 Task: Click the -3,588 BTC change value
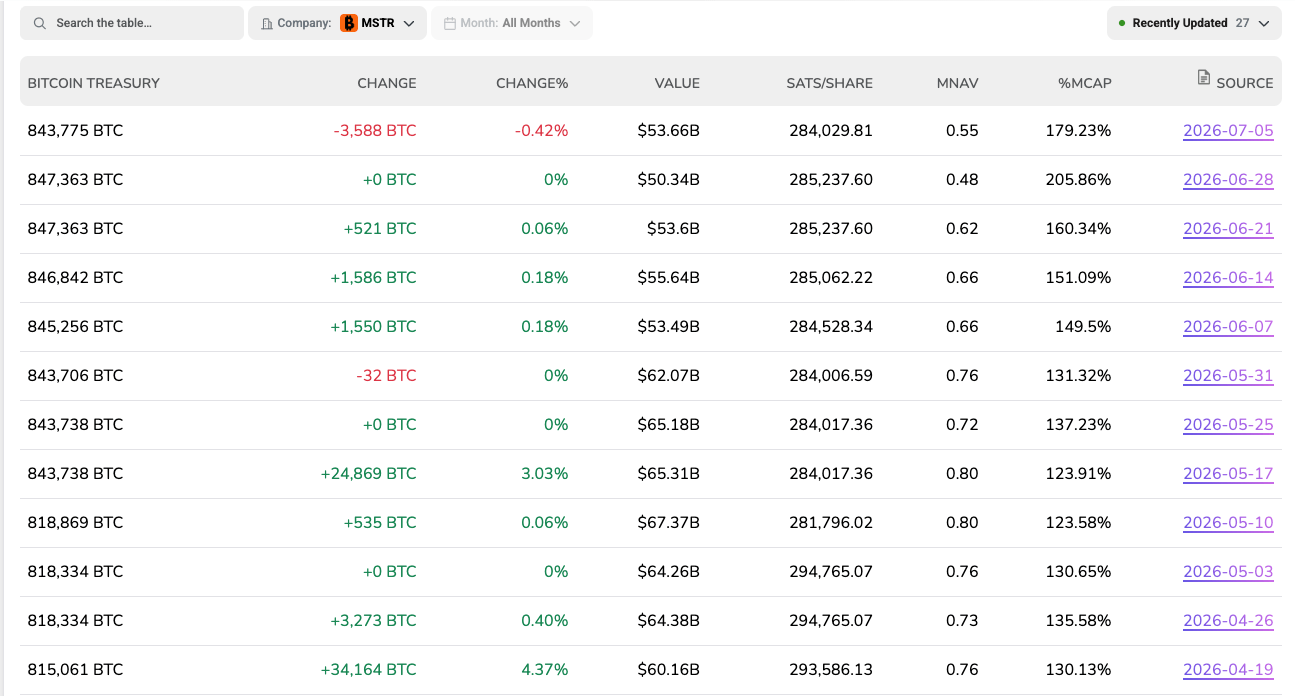click(375, 131)
